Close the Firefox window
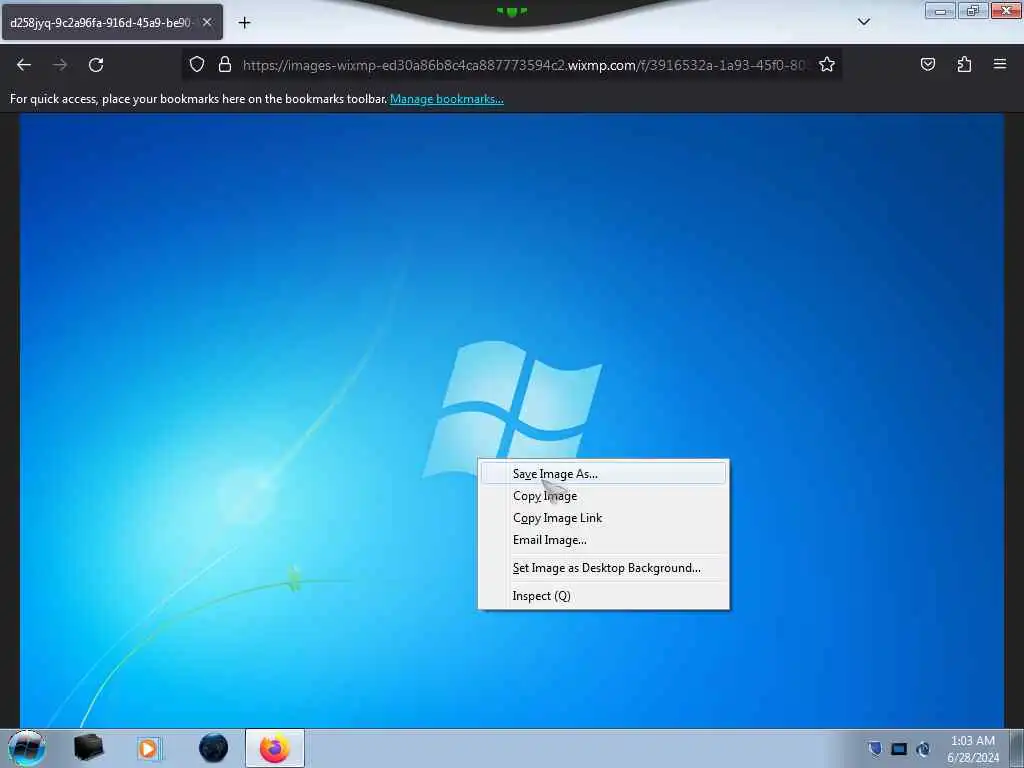Image resolution: width=1024 pixels, height=768 pixels. click(1006, 10)
